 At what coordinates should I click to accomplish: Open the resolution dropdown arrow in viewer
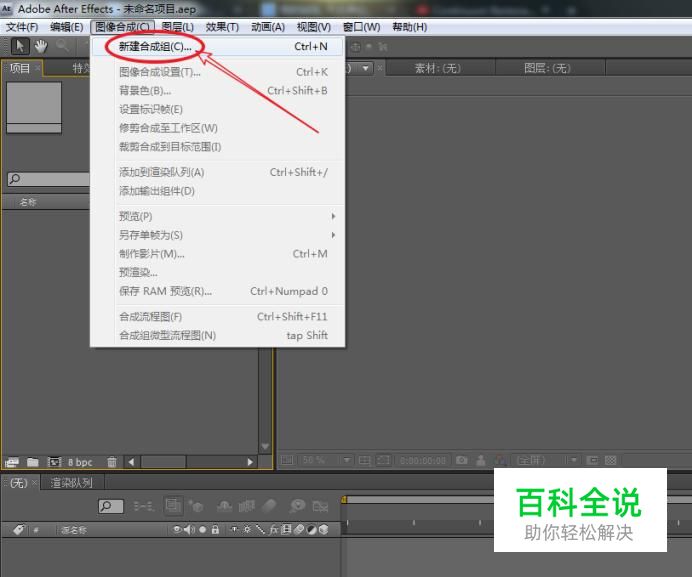(573, 460)
